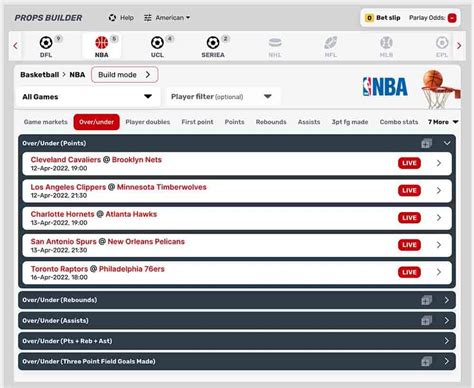Switch to the Game markets tab
Viewport: 474px width, 388px height.
coord(46,122)
